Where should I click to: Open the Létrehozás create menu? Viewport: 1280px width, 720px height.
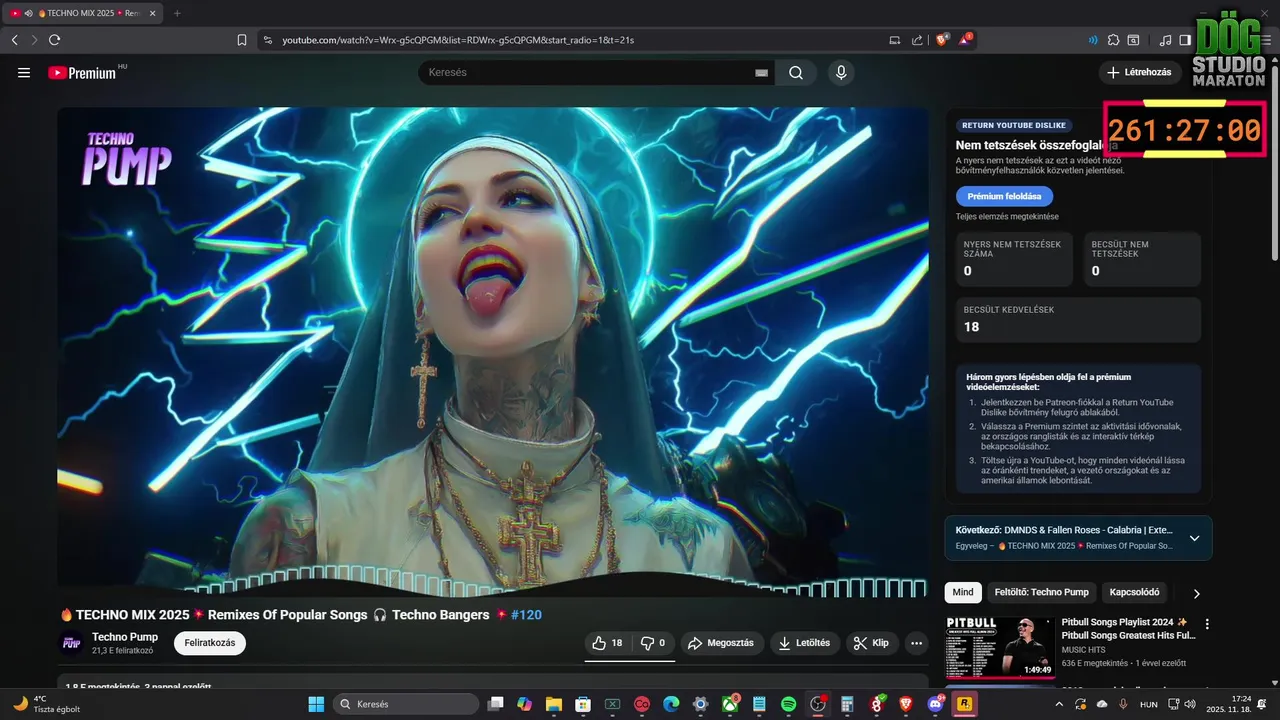1140,73
